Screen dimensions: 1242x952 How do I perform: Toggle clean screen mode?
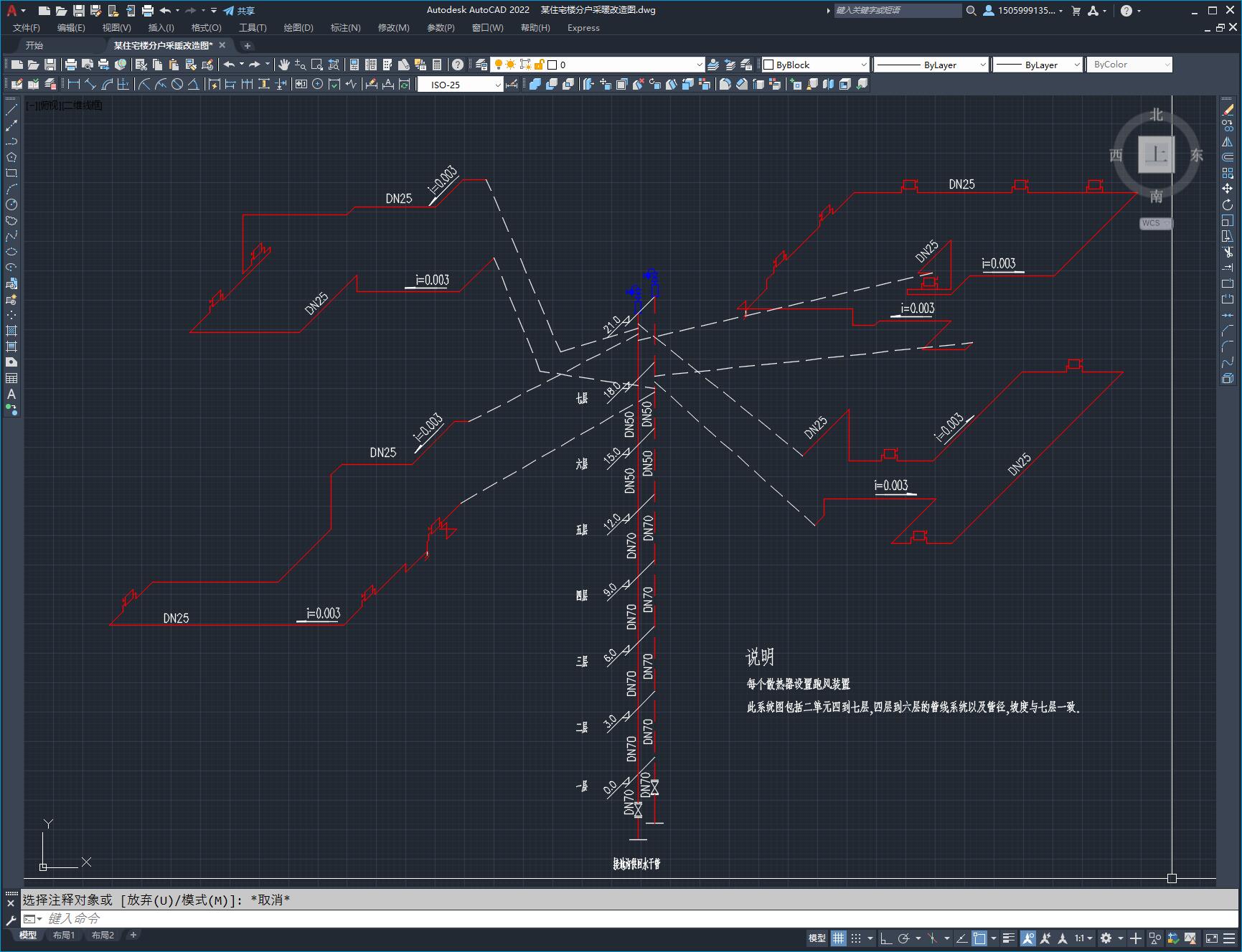click(x=1211, y=938)
